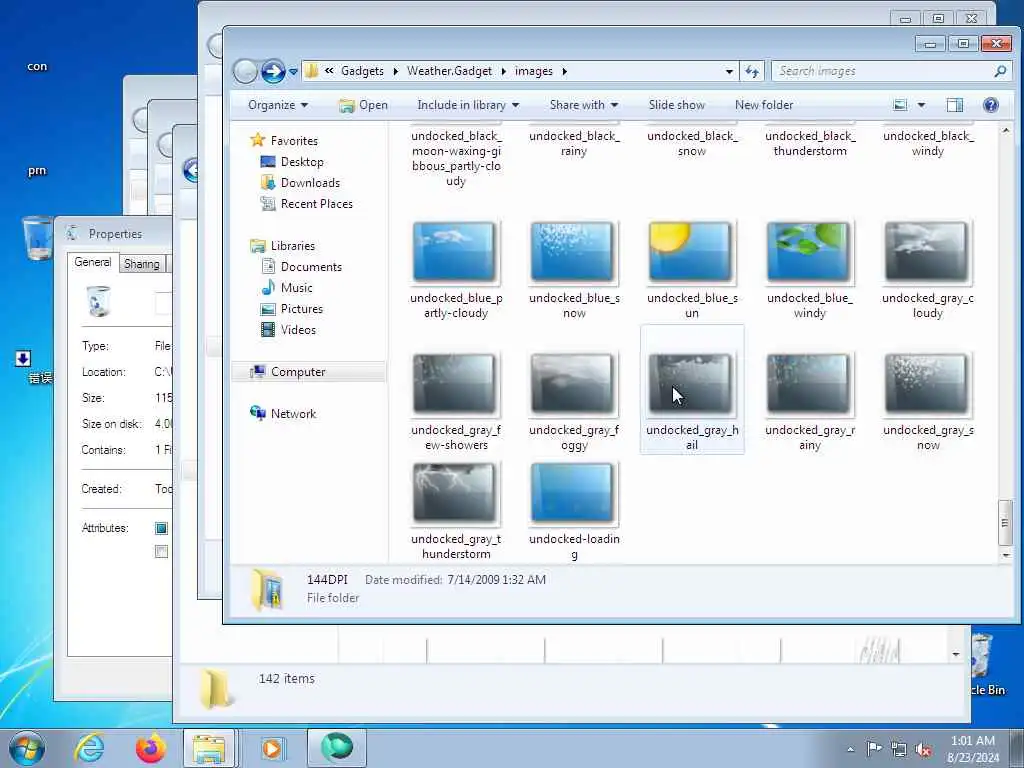
Task: Go forward with the Forward arrow button
Action: click(x=273, y=71)
